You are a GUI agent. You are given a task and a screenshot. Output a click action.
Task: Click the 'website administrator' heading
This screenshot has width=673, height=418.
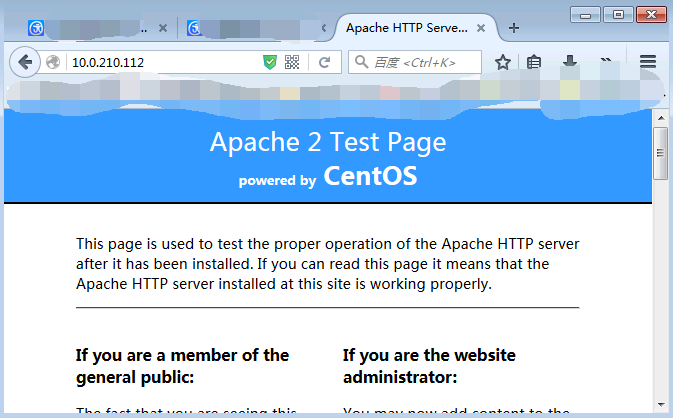(429, 366)
